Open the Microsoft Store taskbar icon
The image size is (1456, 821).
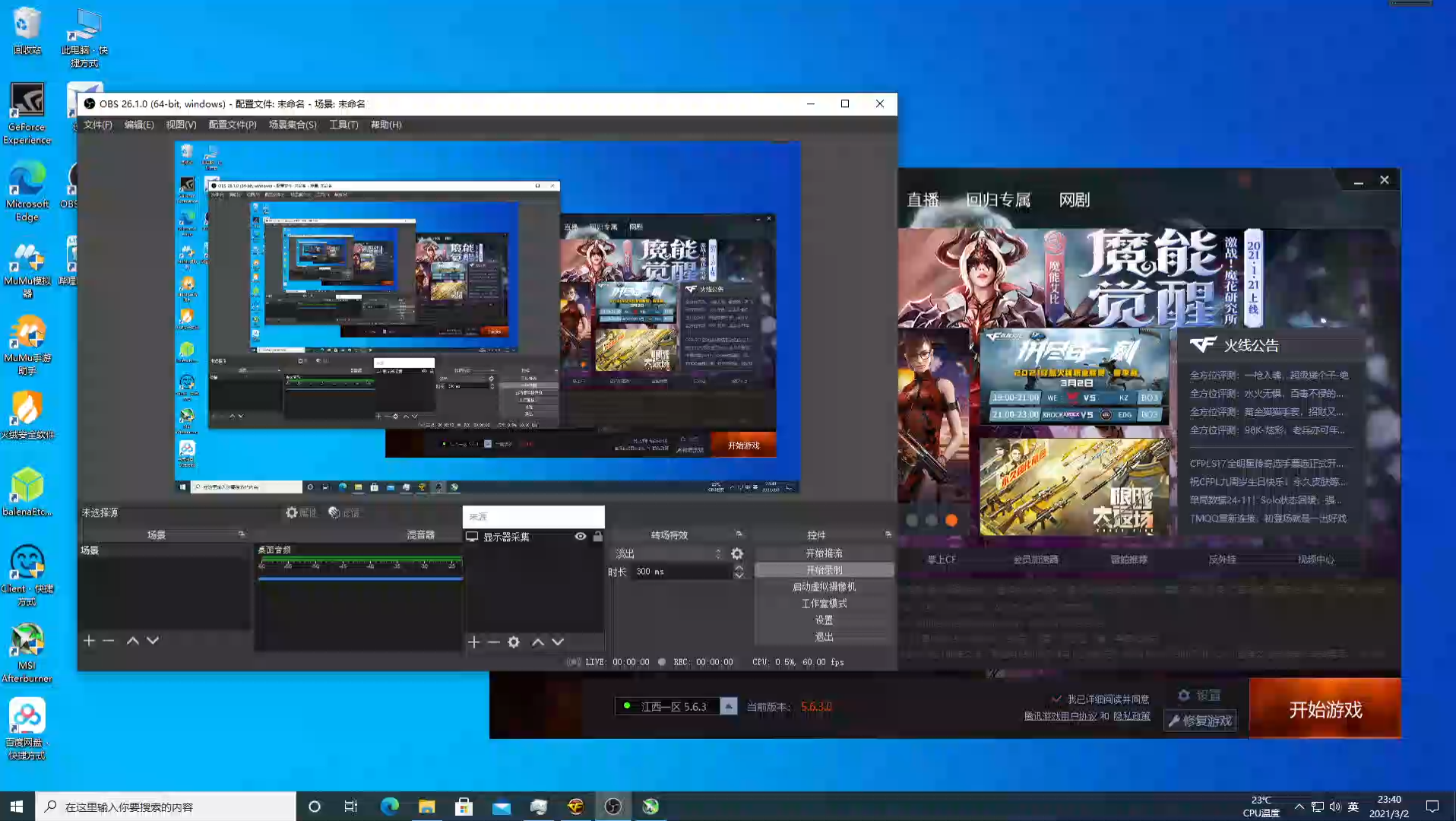coord(464,807)
